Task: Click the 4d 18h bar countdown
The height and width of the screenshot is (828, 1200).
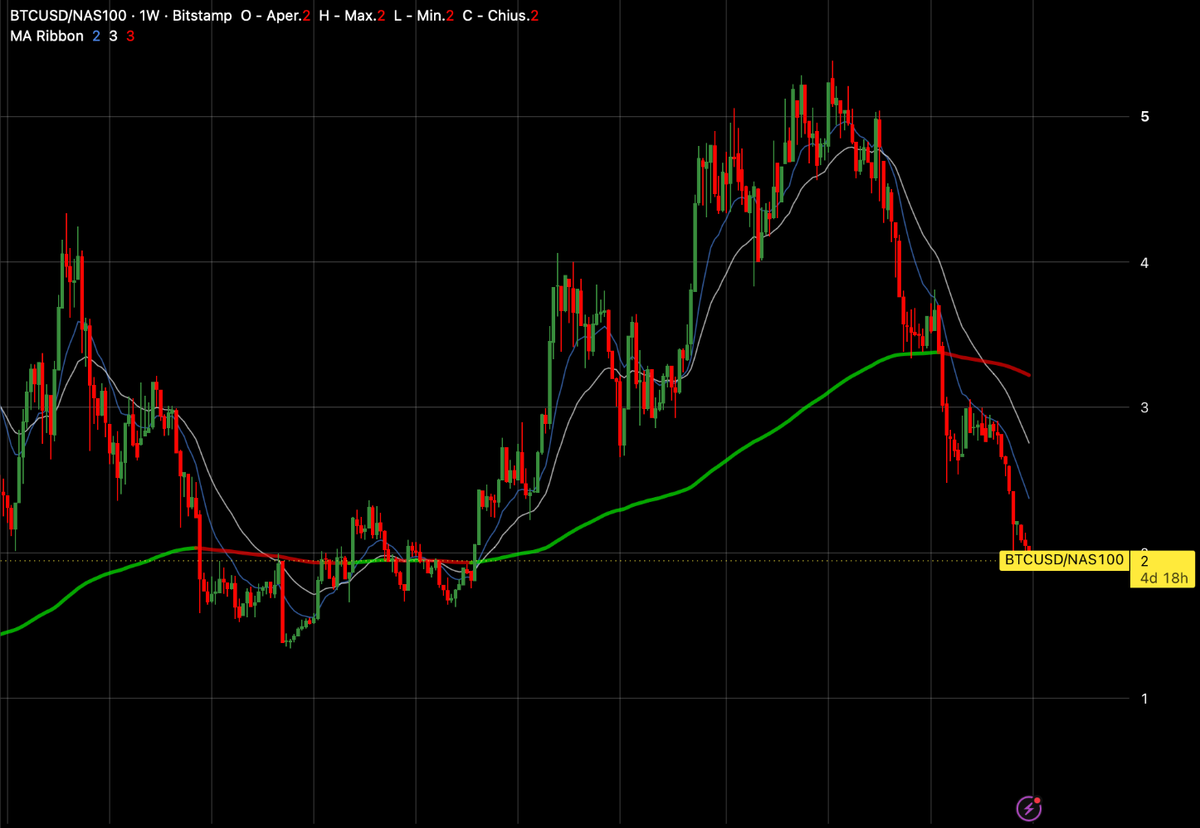Action: click(x=1163, y=578)
